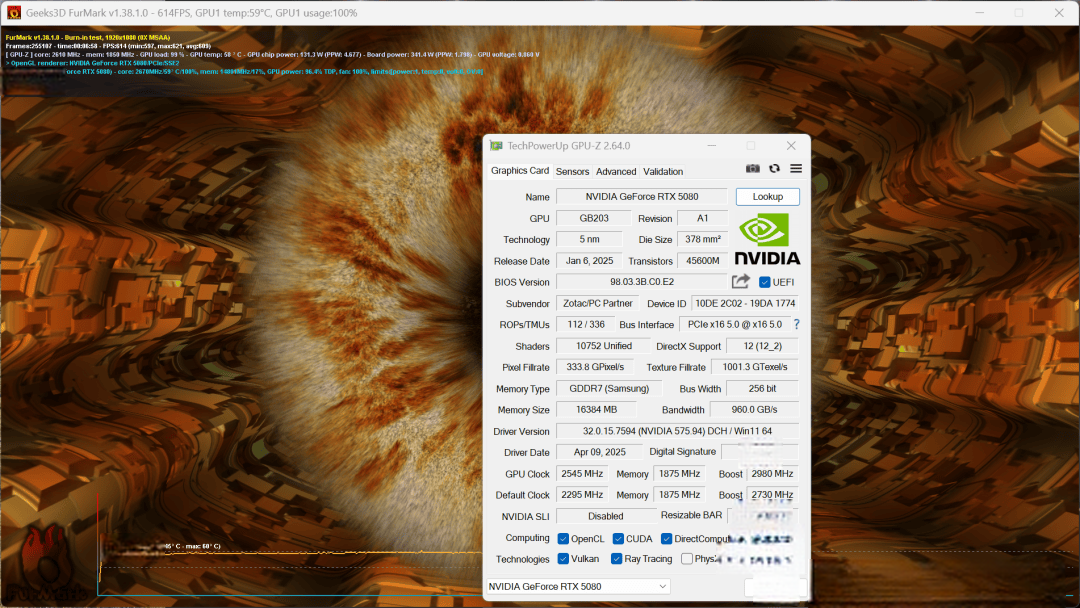Viewport: 1080px width, 608px height.
Task: Capture a GPU-Z screenshot with the camera icon
Action: (x=753, y=169)
